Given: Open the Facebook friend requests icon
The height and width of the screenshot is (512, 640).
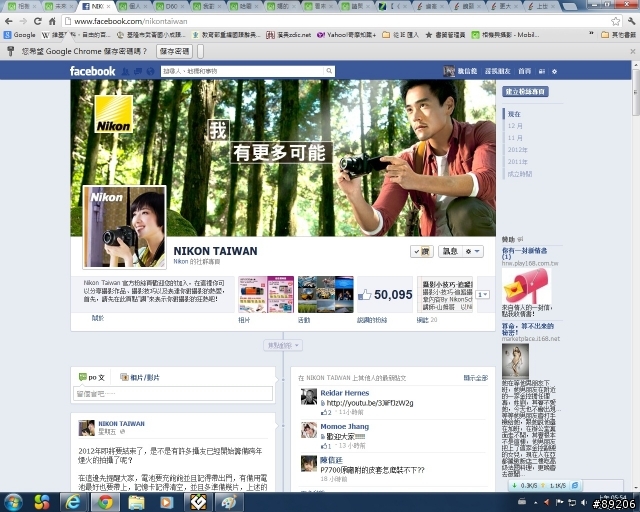Looking at the screenshot, I should [126, 71].
